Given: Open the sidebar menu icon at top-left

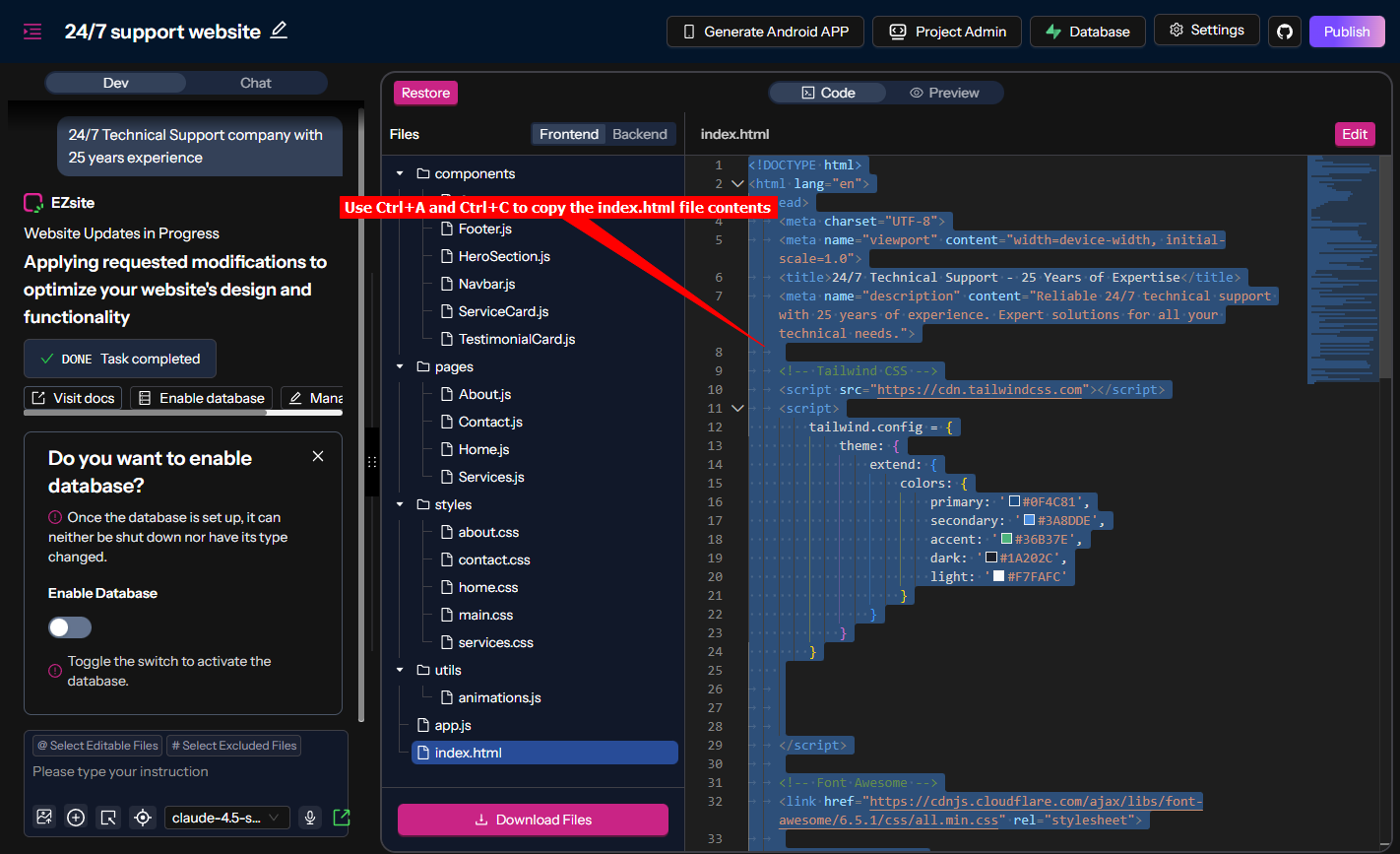Looking at the screenshot, I should coord(32,32).
